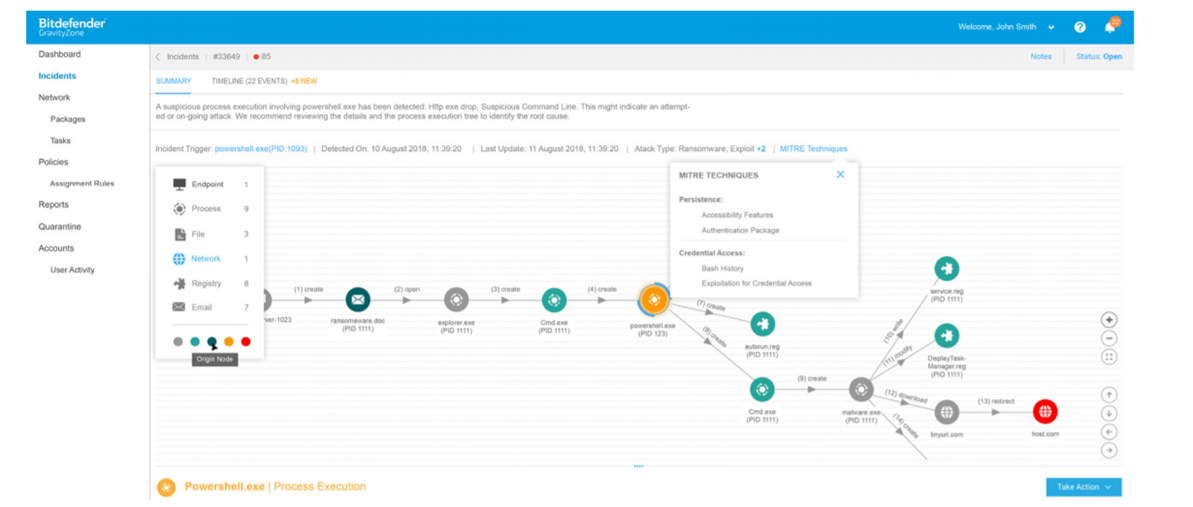
Task: Open Packages under Network
Action: tap(68, 120)
